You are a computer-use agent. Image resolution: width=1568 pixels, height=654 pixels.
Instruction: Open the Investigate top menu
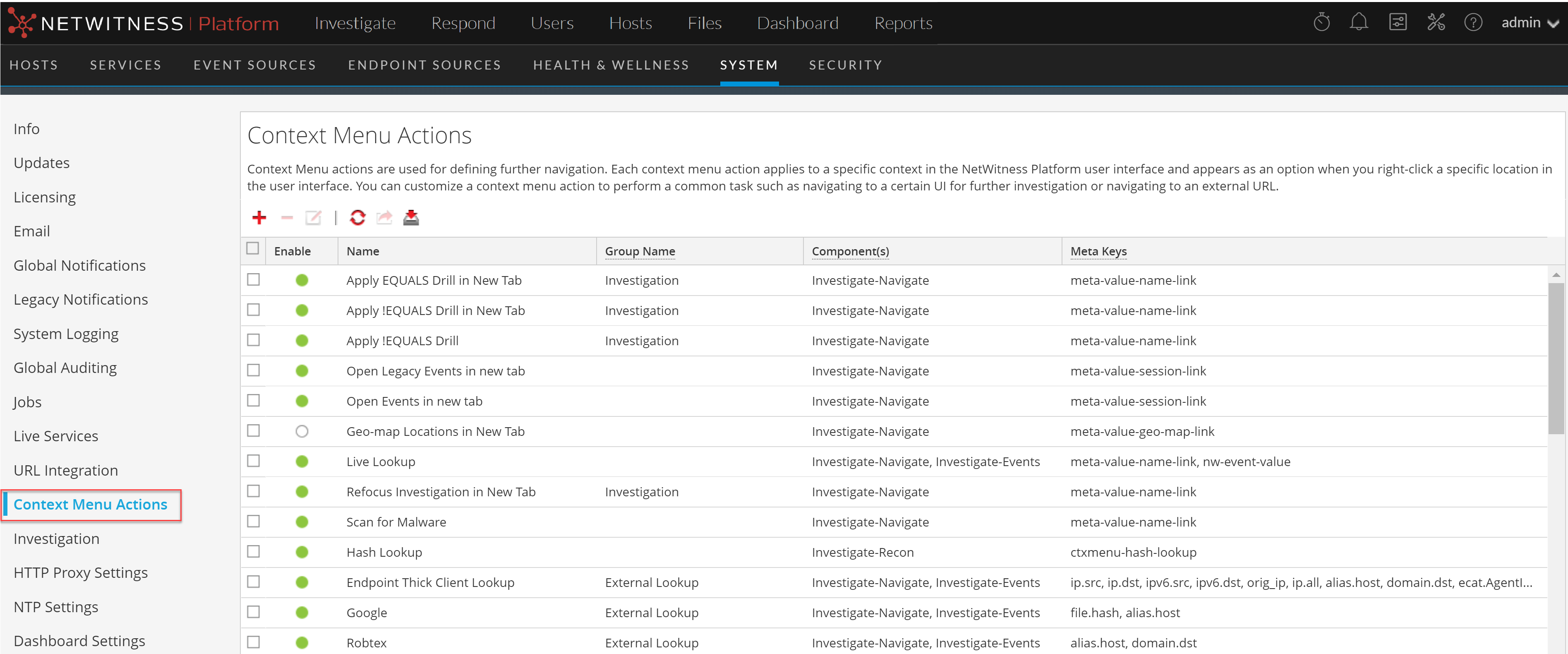(x=355, y=22)
